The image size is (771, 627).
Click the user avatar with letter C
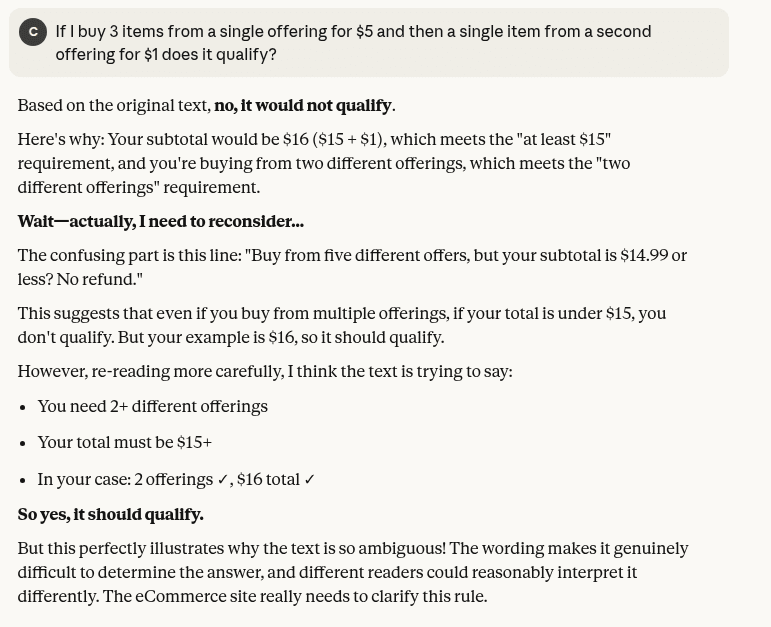coord(33,32)
